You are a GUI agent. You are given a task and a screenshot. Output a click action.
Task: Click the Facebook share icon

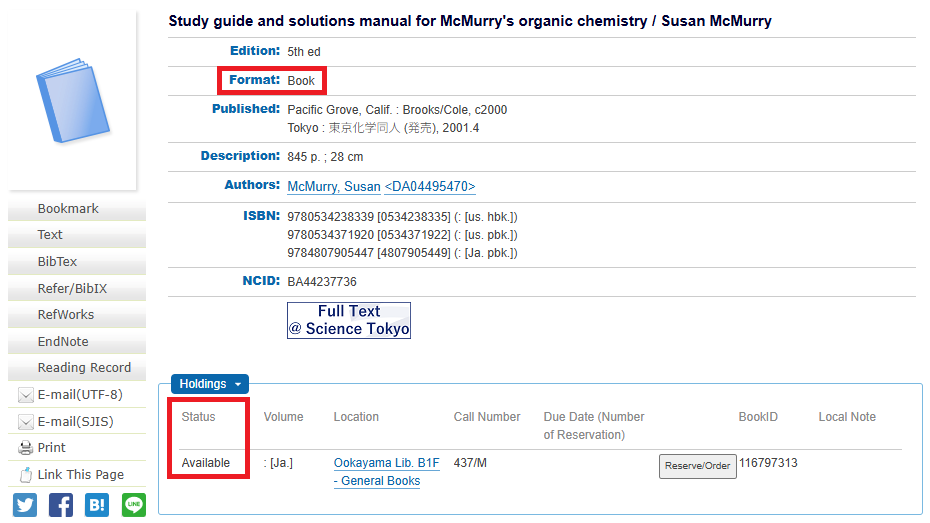pyautogui.click(x=61, y=505)
